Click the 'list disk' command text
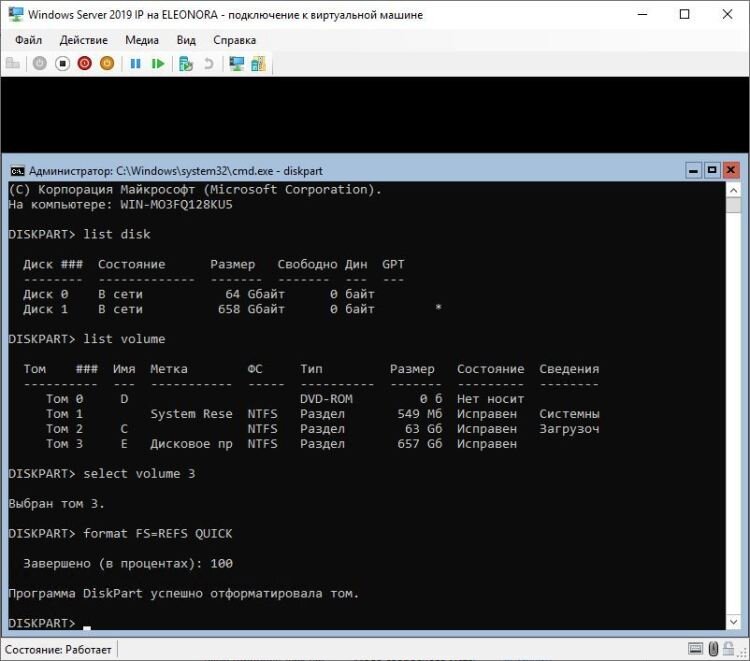750x661 pixels. pyautogui.click(x=117, y=234)
